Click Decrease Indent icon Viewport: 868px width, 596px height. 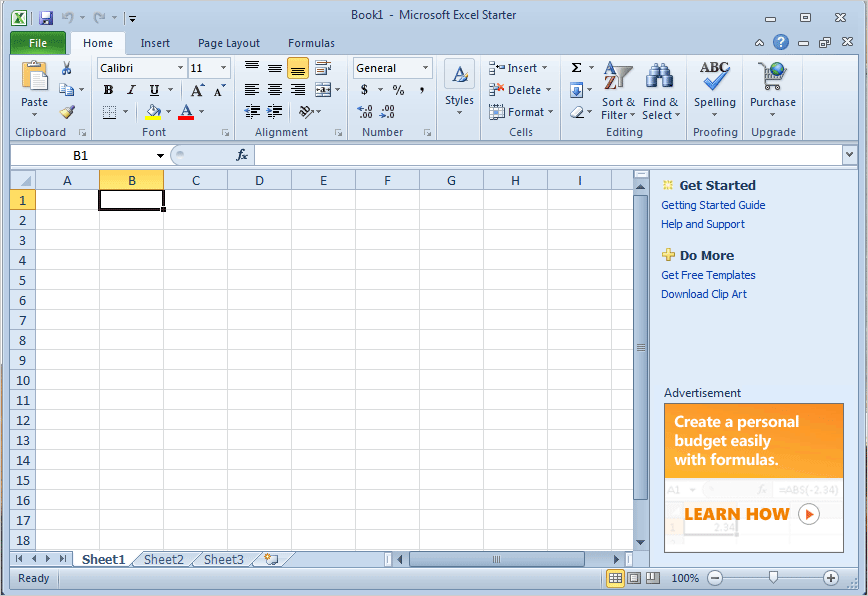pos(252,112)
